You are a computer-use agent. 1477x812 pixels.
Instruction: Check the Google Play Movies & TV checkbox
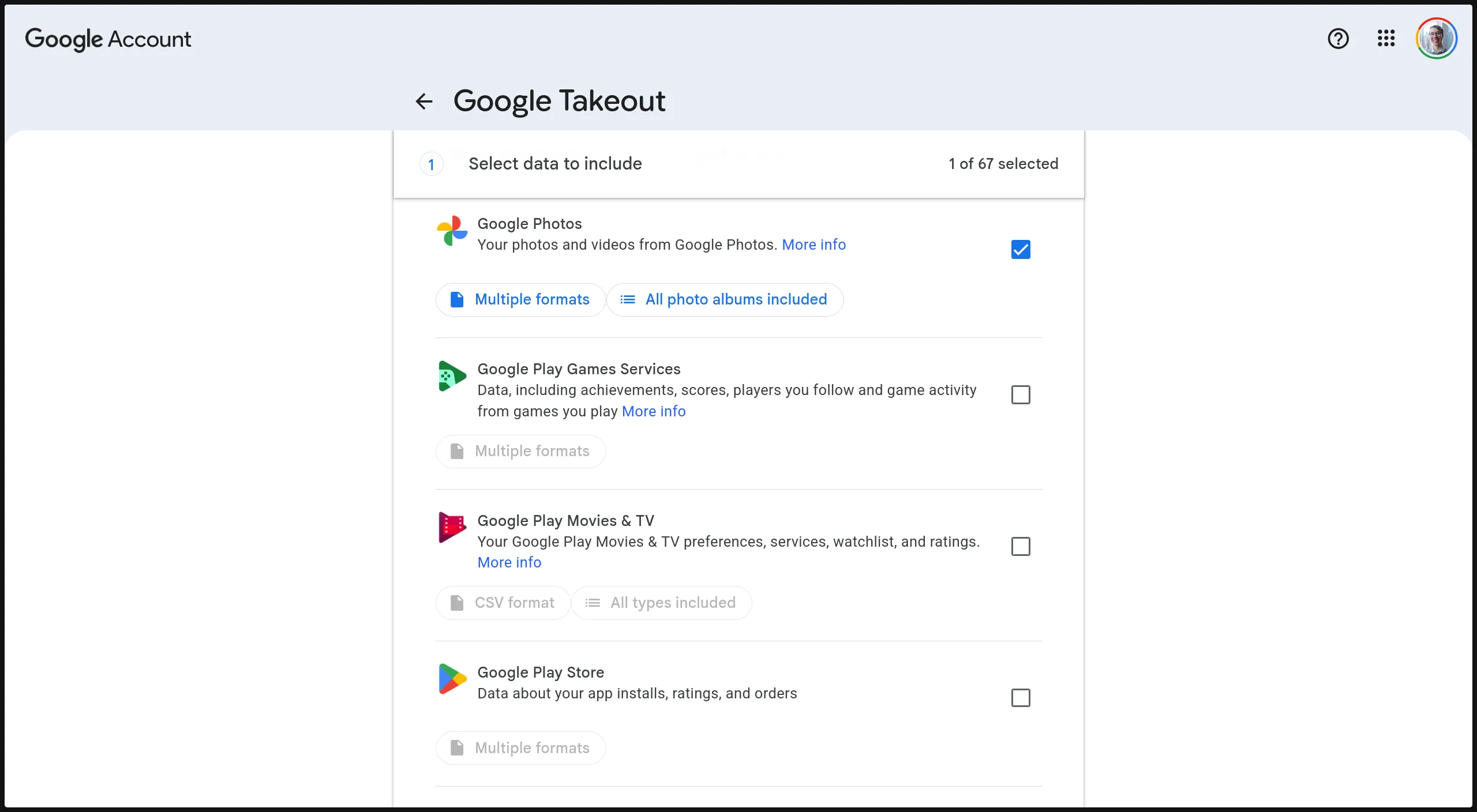tap(1021, 547)
